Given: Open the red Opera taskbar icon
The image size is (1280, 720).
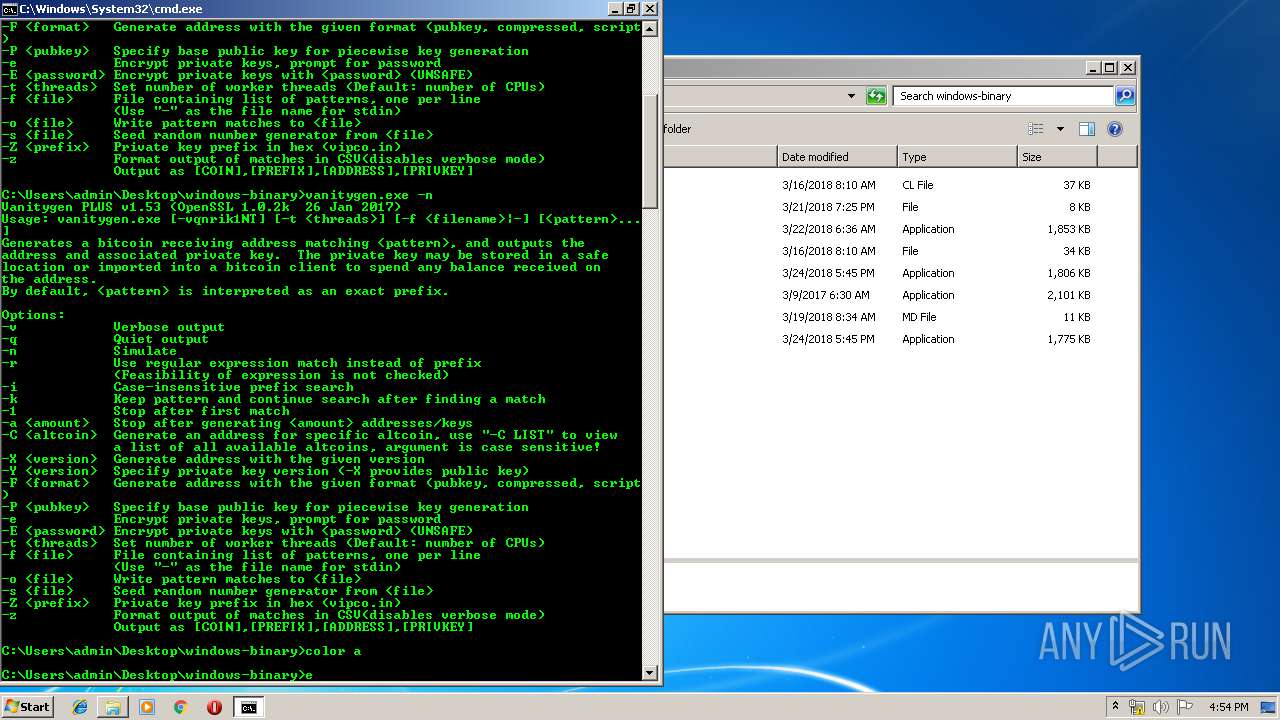Looking at the screenshot, I should point(214,707).
